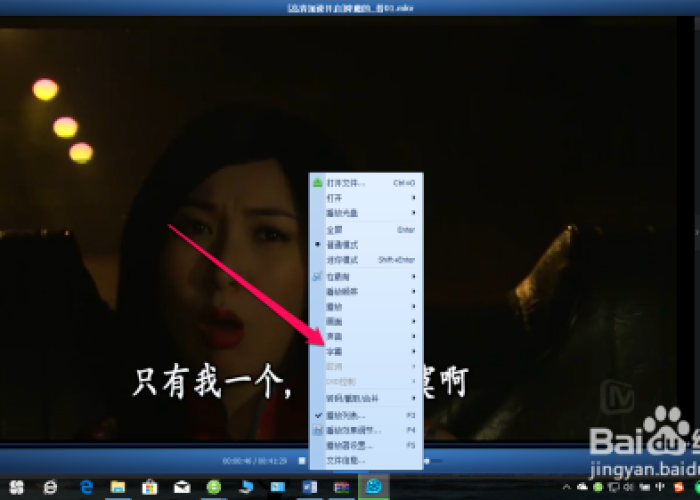
Task: Click the player title bar filename
Action: point(350,8)
